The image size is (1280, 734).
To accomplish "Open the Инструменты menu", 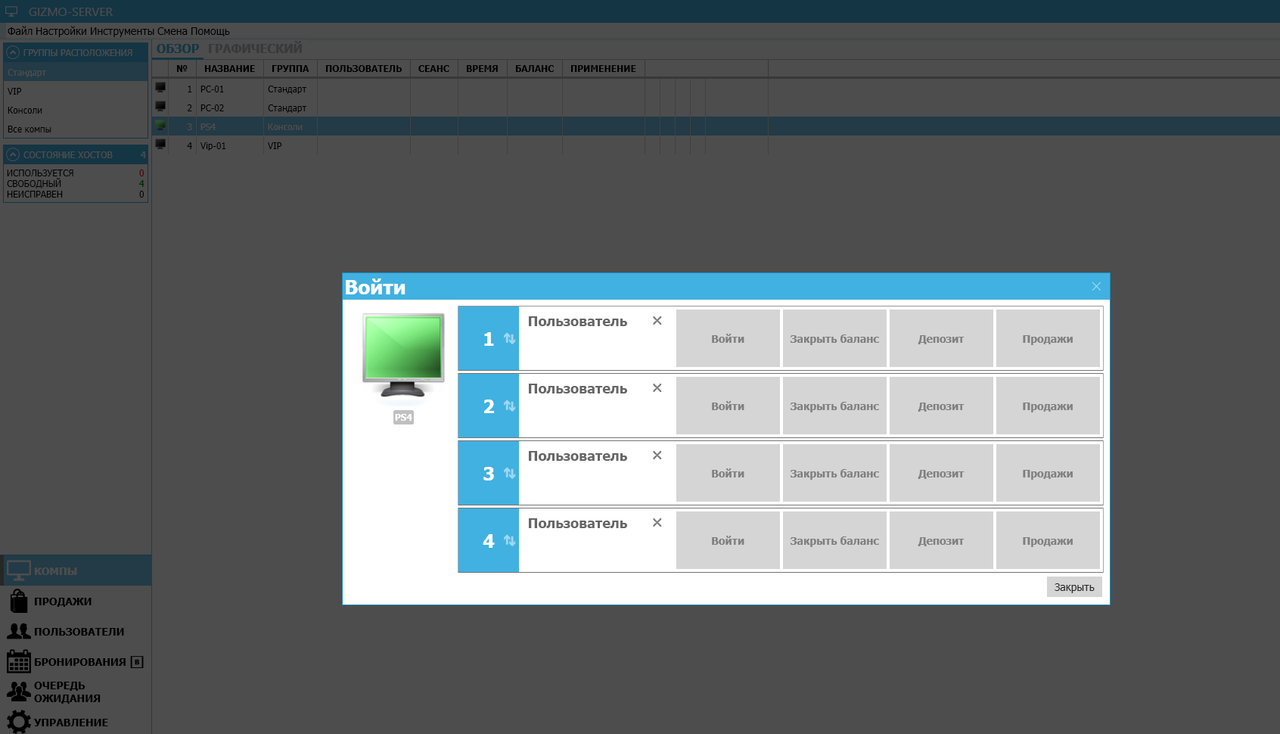I will [x=121, y=31].
